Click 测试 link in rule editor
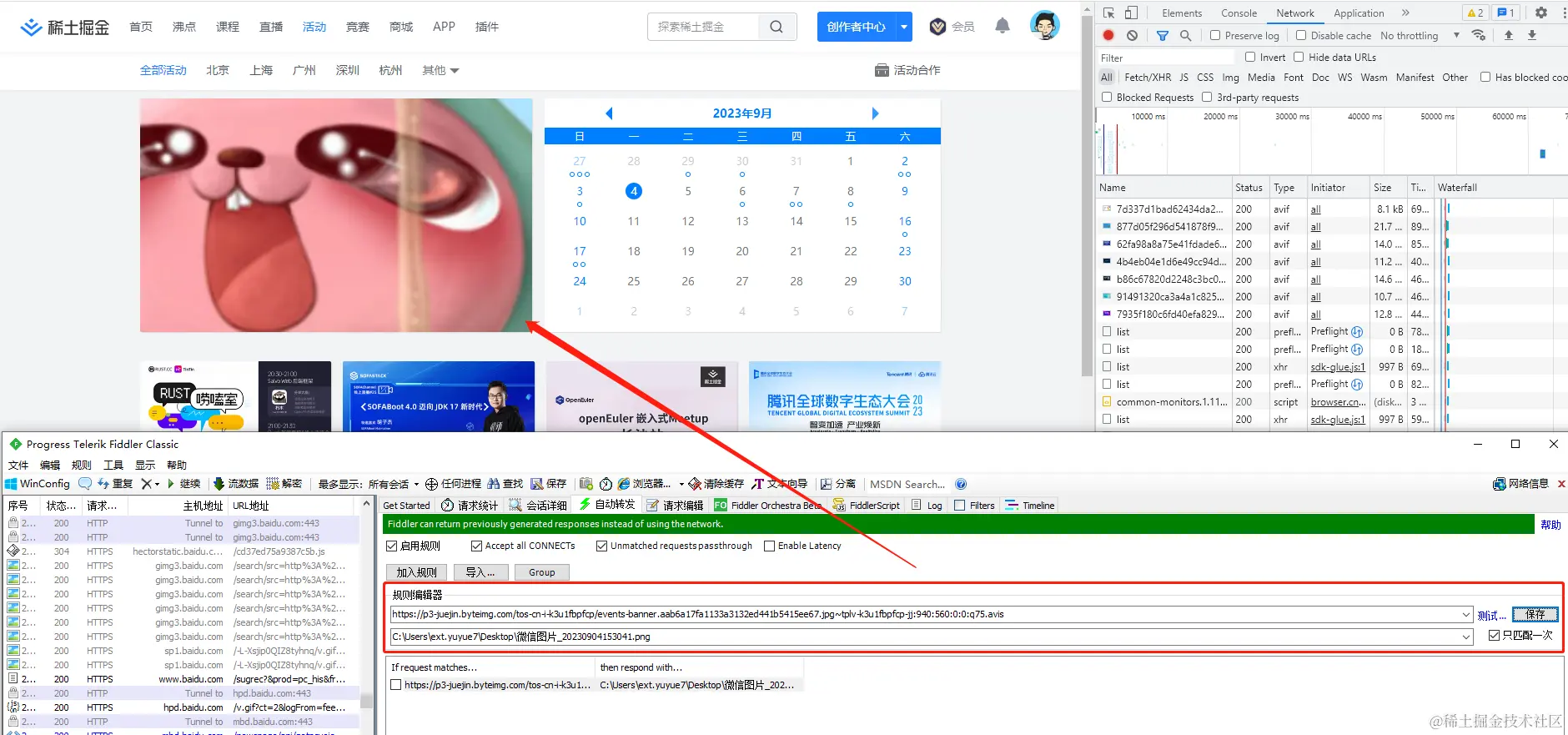 1490,616
